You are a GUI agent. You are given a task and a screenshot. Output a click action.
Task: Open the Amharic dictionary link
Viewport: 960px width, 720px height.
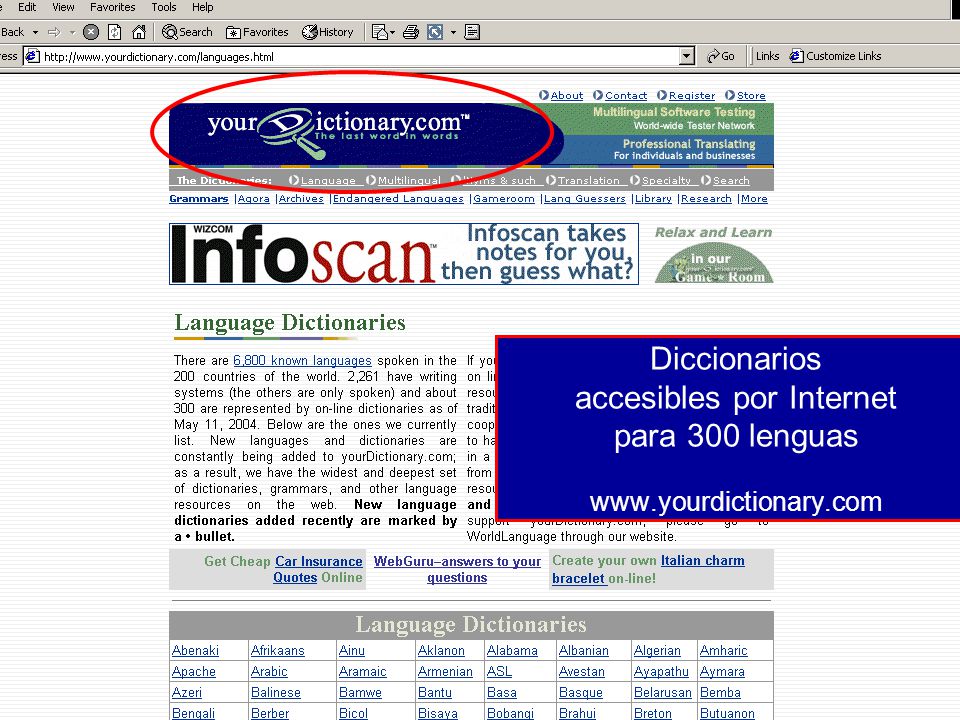tap(724, 651)
